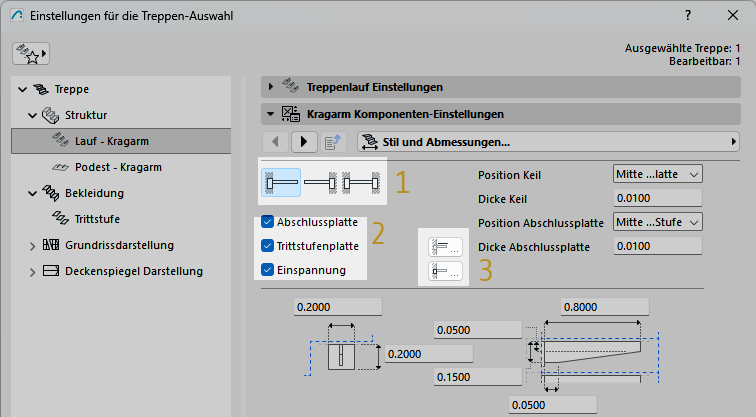Select lower wedge profile option icon
Screen dimensions: 756x417
pyautogui.click(x=444, y=270)
